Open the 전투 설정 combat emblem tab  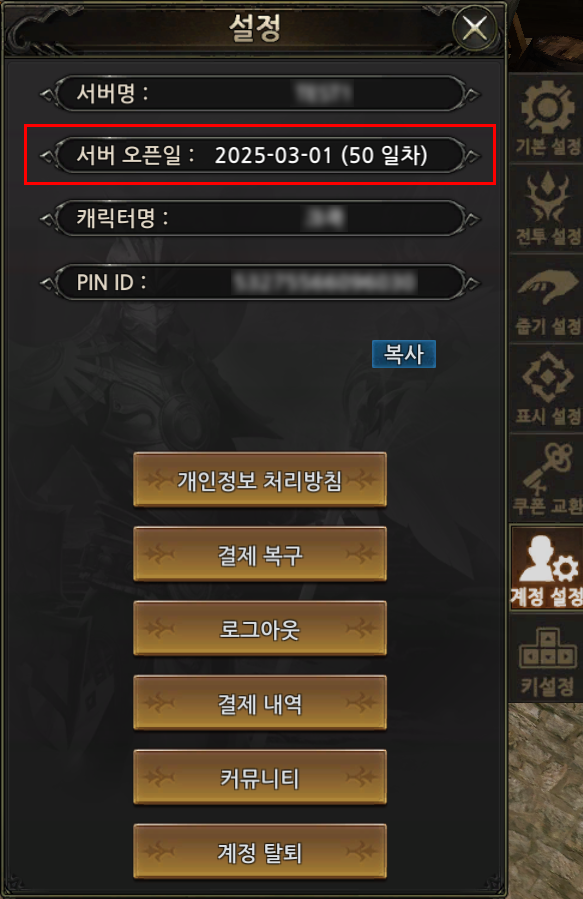[546, 208]
